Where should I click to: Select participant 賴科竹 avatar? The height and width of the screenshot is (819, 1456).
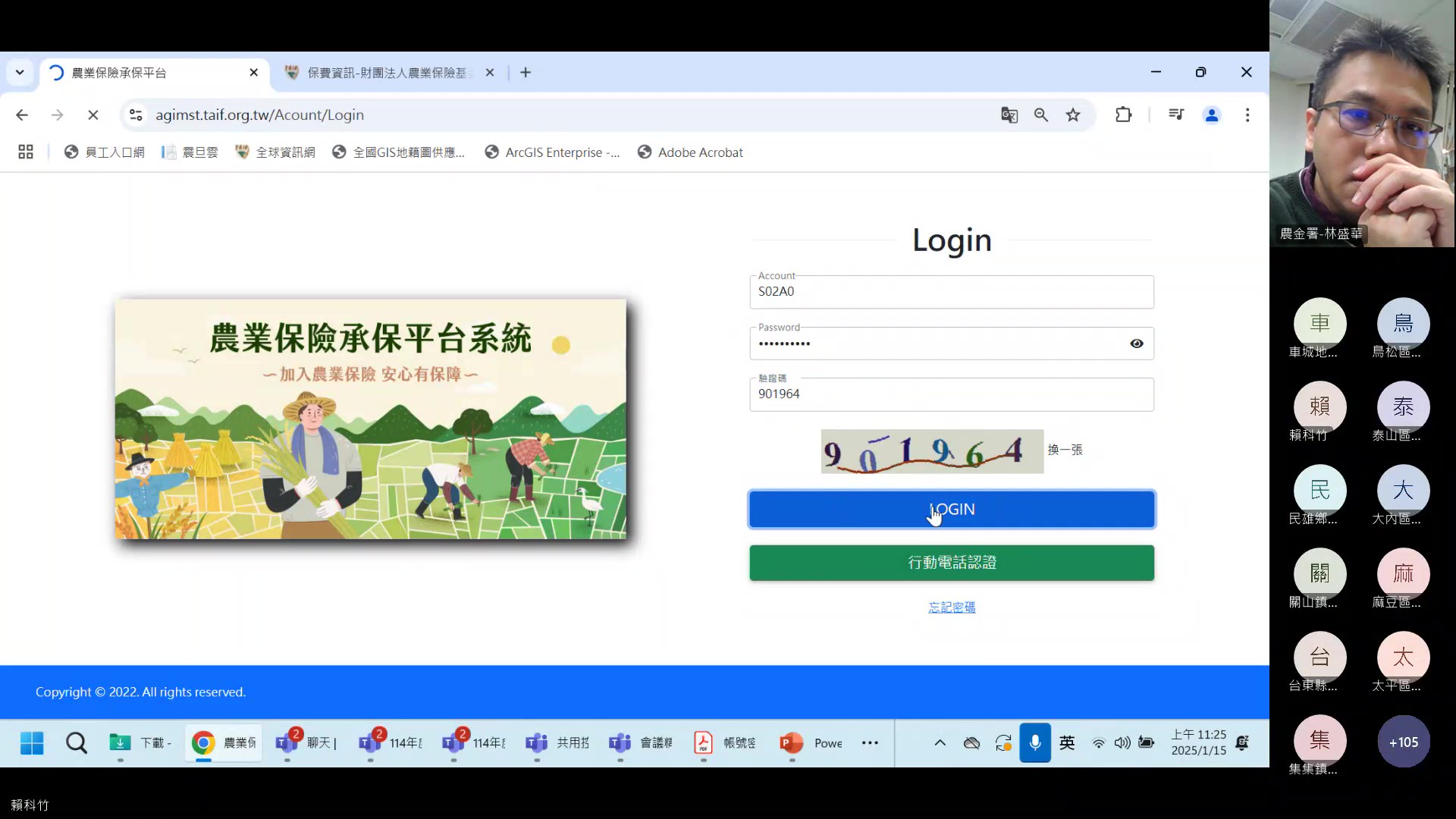pos(1319,407)
